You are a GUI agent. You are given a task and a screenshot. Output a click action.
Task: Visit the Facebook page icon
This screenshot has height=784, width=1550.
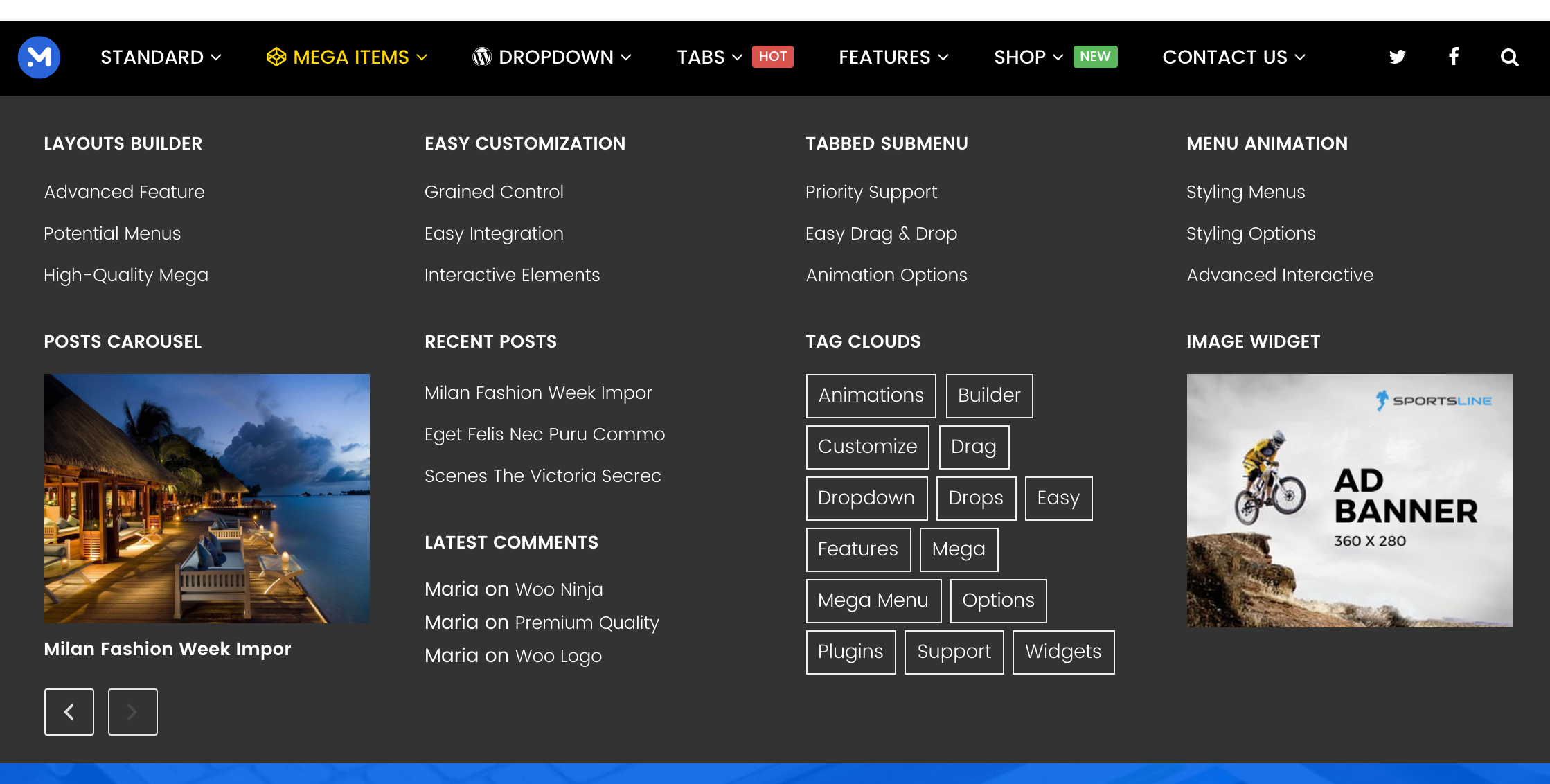[1453, 57]
